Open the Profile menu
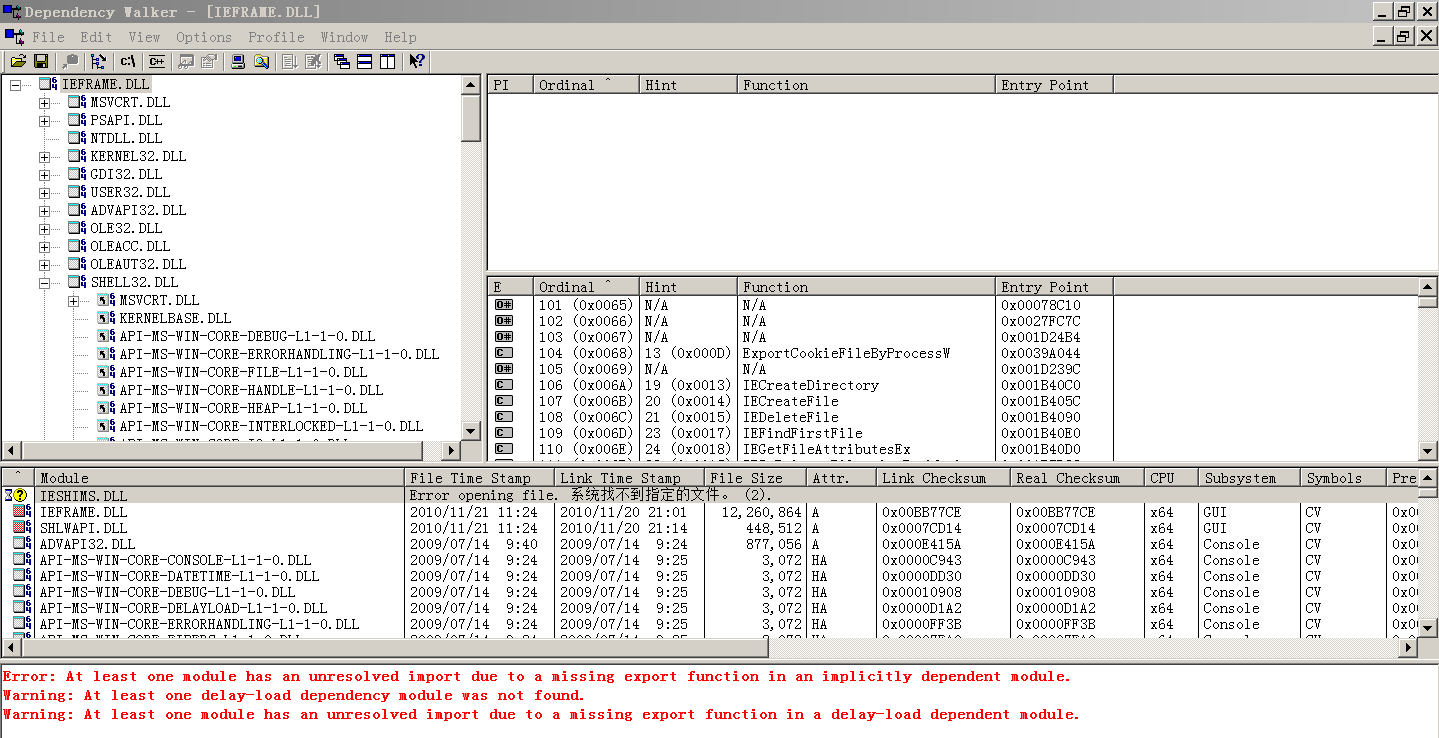The width and height of the screenshot is (1439, 738). point(277,37)
